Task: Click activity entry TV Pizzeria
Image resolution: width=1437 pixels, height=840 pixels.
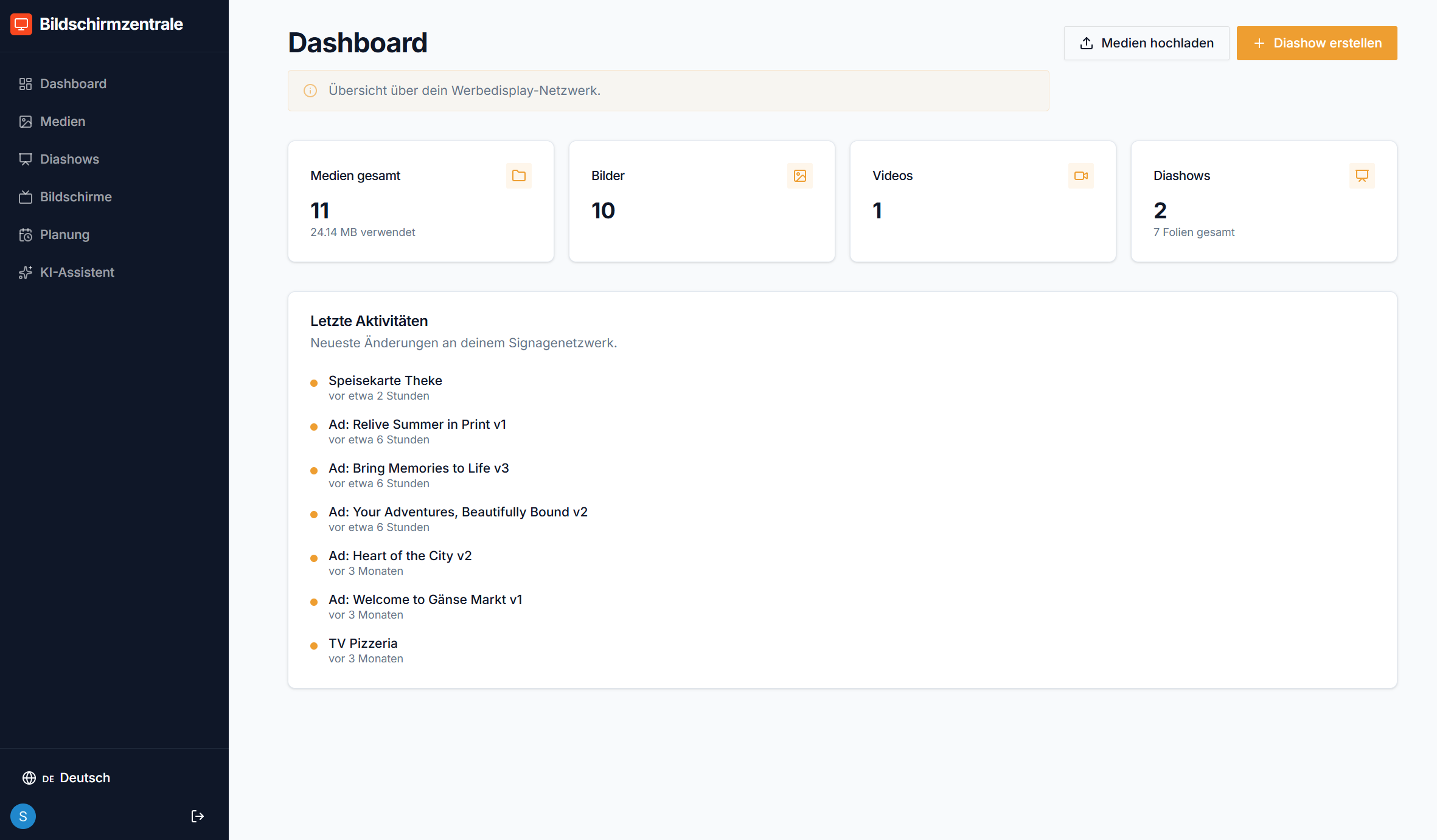Action: point(363,644)
